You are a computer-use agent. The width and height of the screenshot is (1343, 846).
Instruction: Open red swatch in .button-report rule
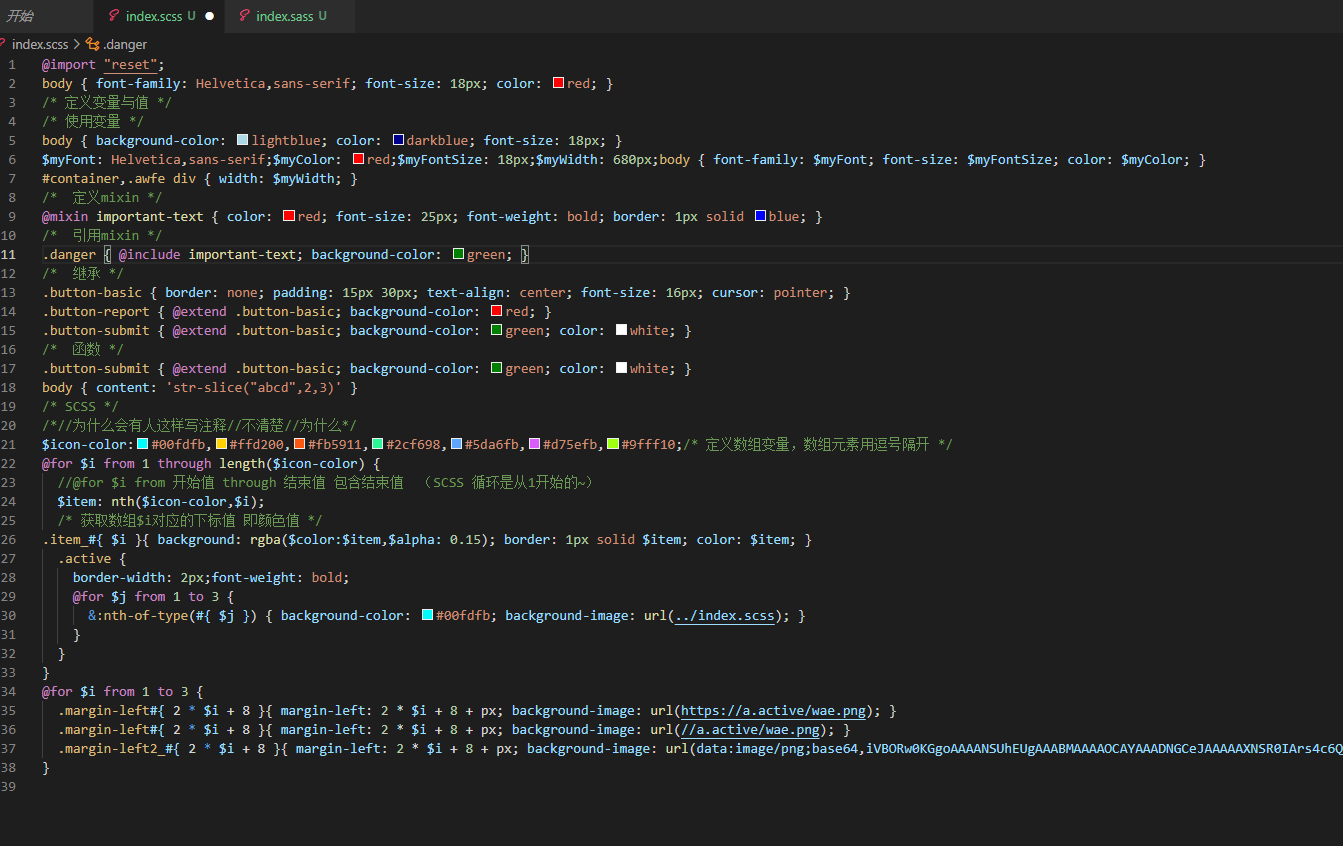click(x=497, y=312)
